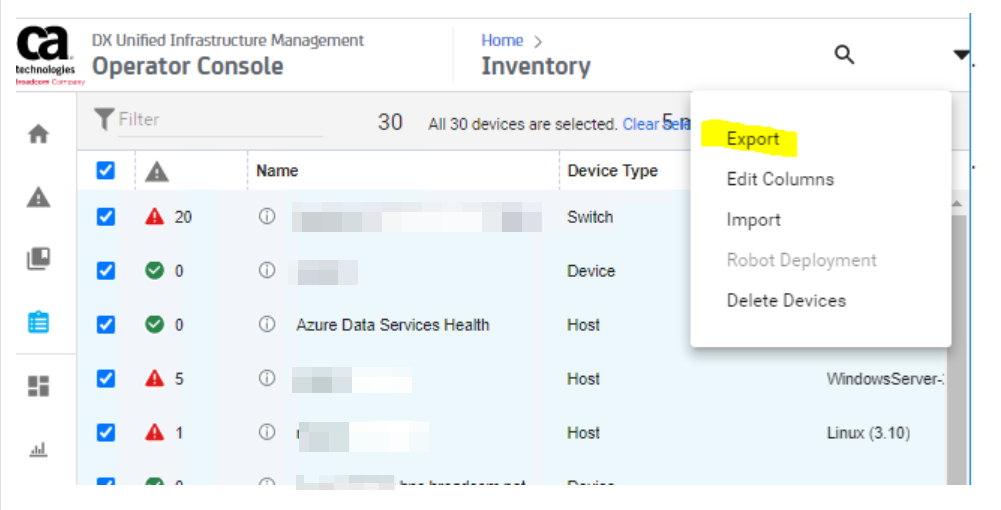Viewport: 1001px width, 510px height.
Task: Open the Reports chart icon in sidebar
Action: coord(38,449)
